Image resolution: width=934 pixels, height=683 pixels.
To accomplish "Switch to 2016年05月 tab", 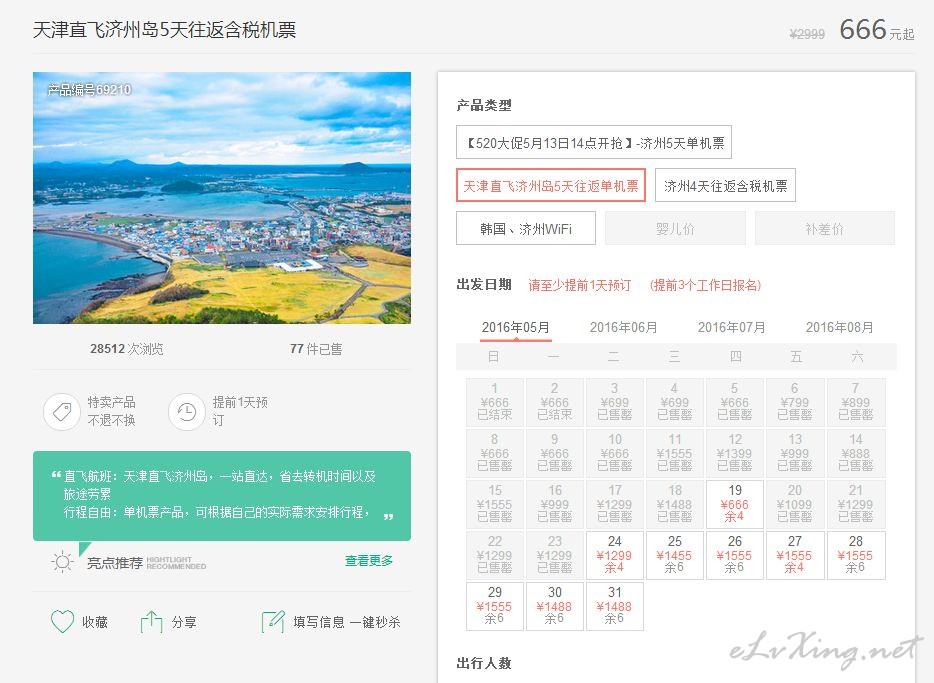I will coord(516,328).
